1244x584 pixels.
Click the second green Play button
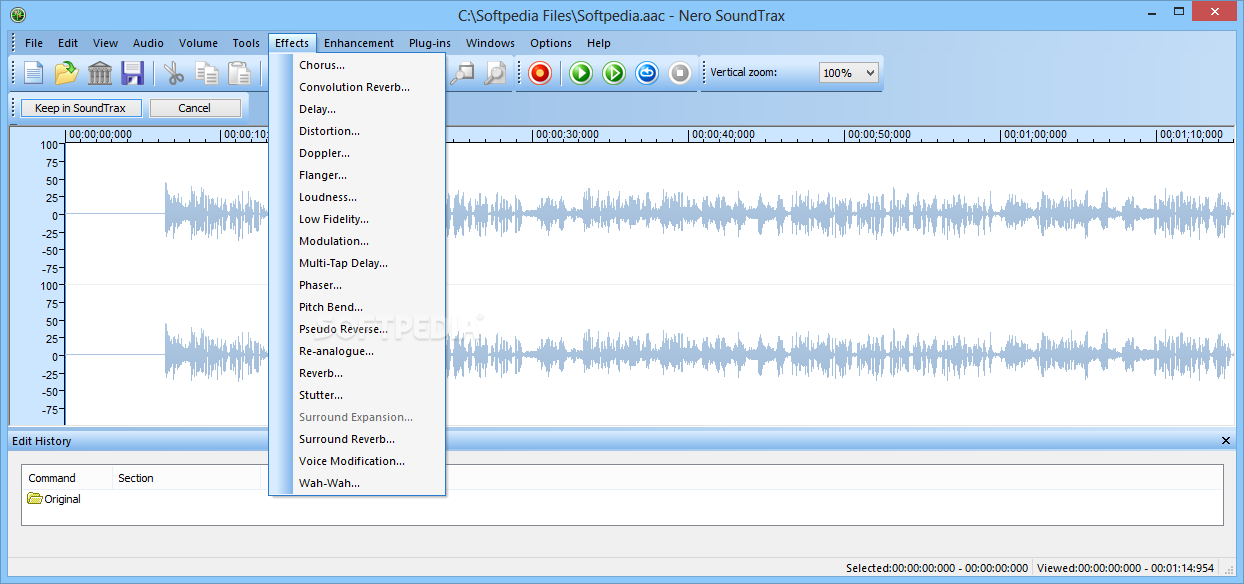click(x=614, y=73)
